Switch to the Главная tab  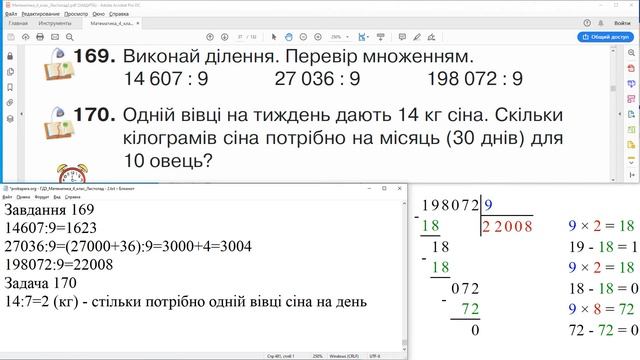pos(18,23)
